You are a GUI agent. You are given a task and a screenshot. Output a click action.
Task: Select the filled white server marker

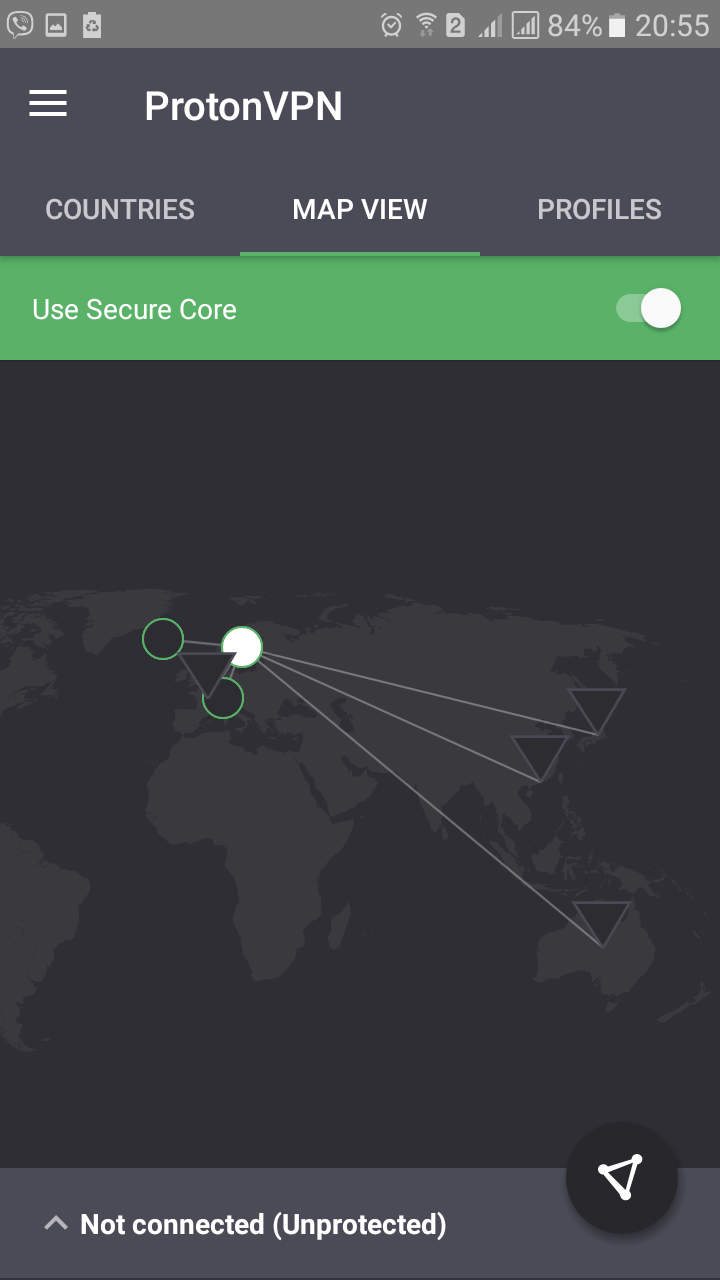click(241, 647)
